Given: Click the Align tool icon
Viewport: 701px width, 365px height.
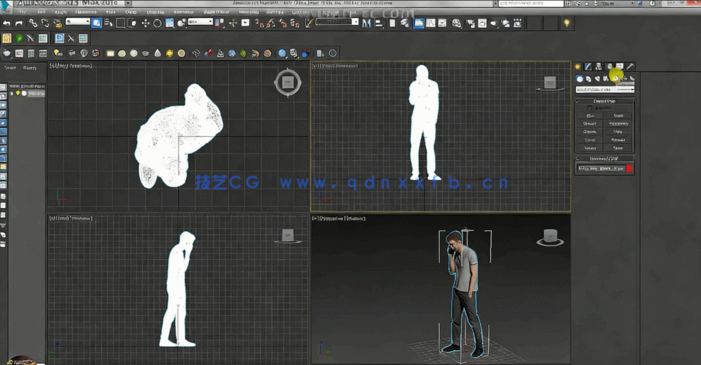Looking at the screenshot, I should (379, 23).
